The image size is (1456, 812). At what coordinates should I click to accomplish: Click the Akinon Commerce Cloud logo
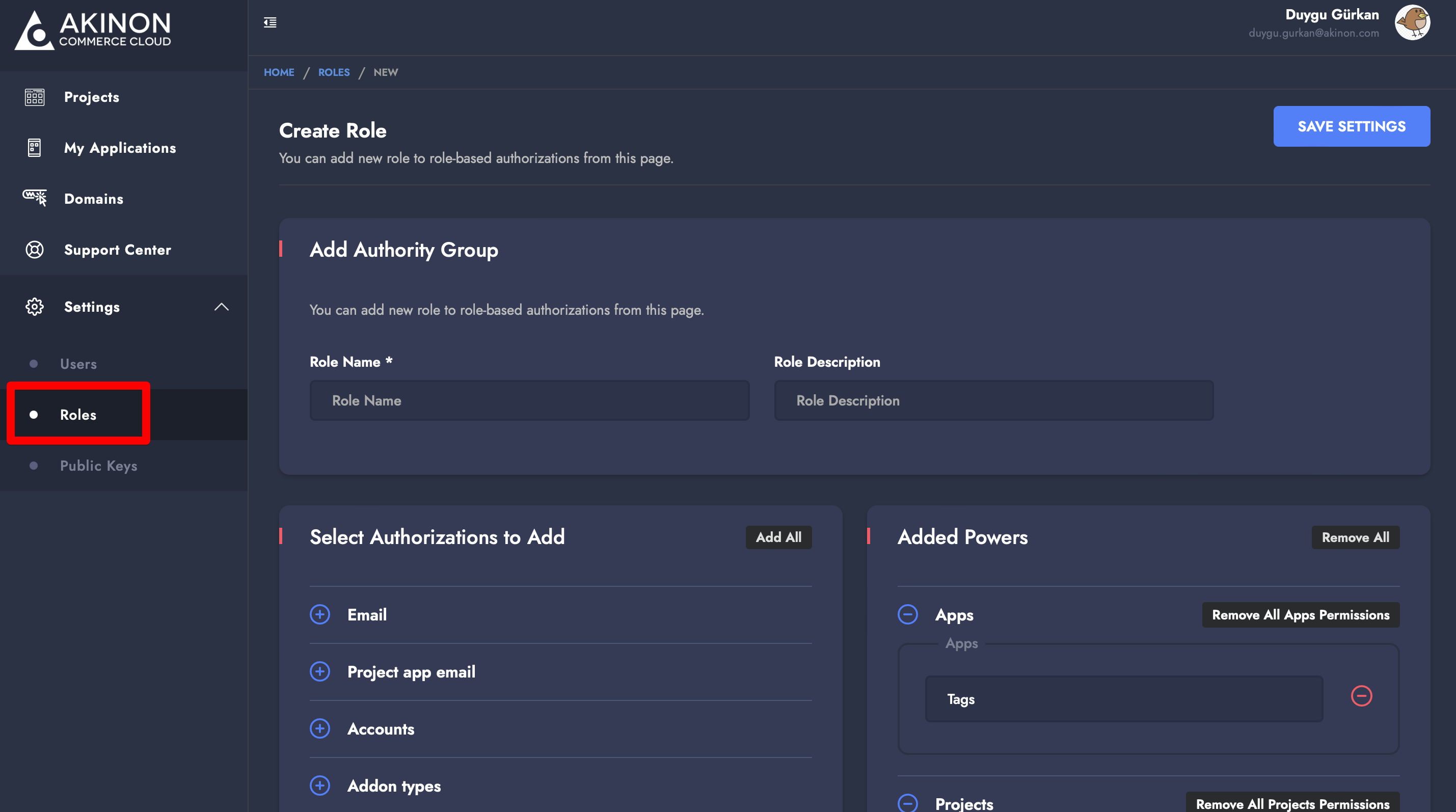93,30
